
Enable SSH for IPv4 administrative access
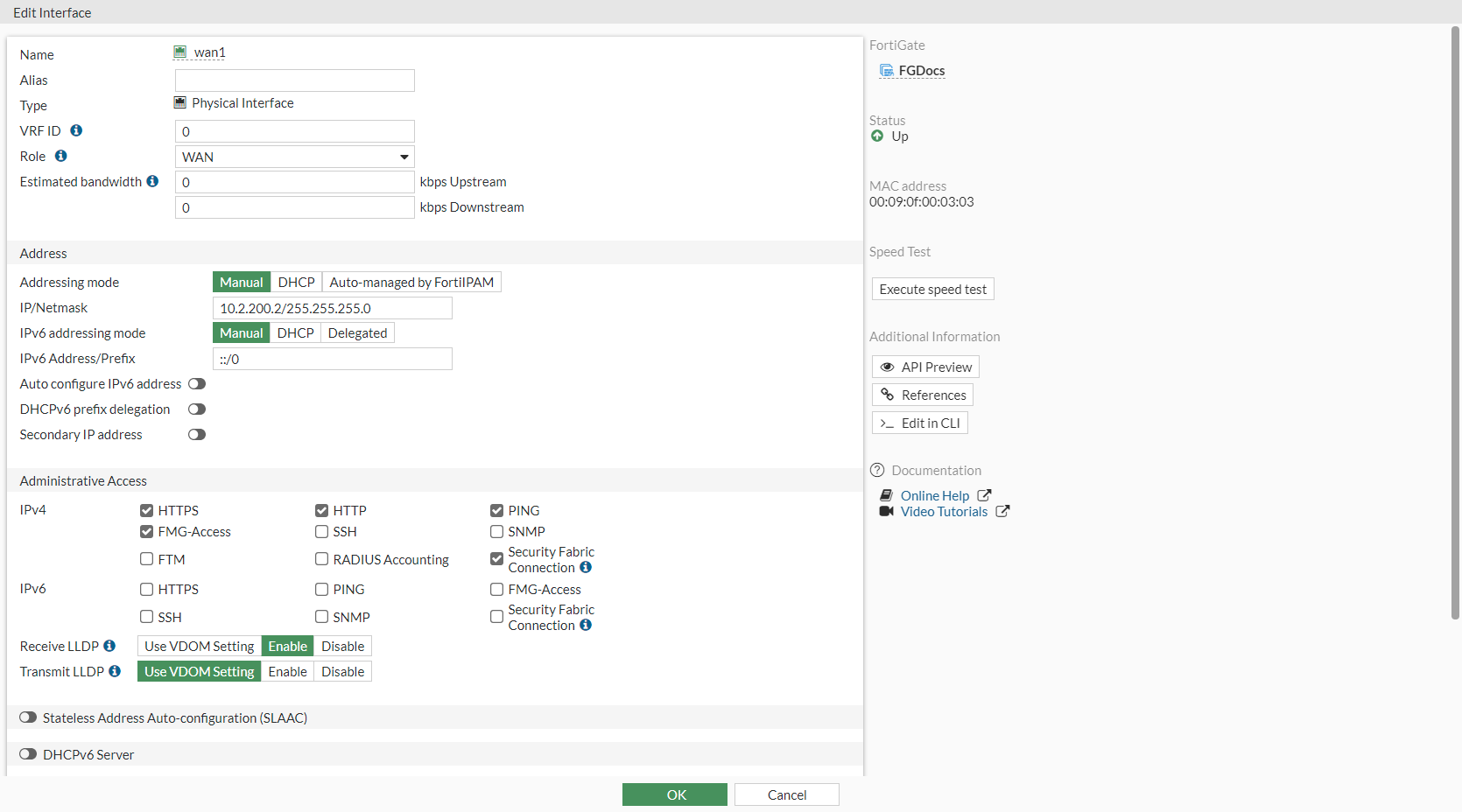[322, 531]
